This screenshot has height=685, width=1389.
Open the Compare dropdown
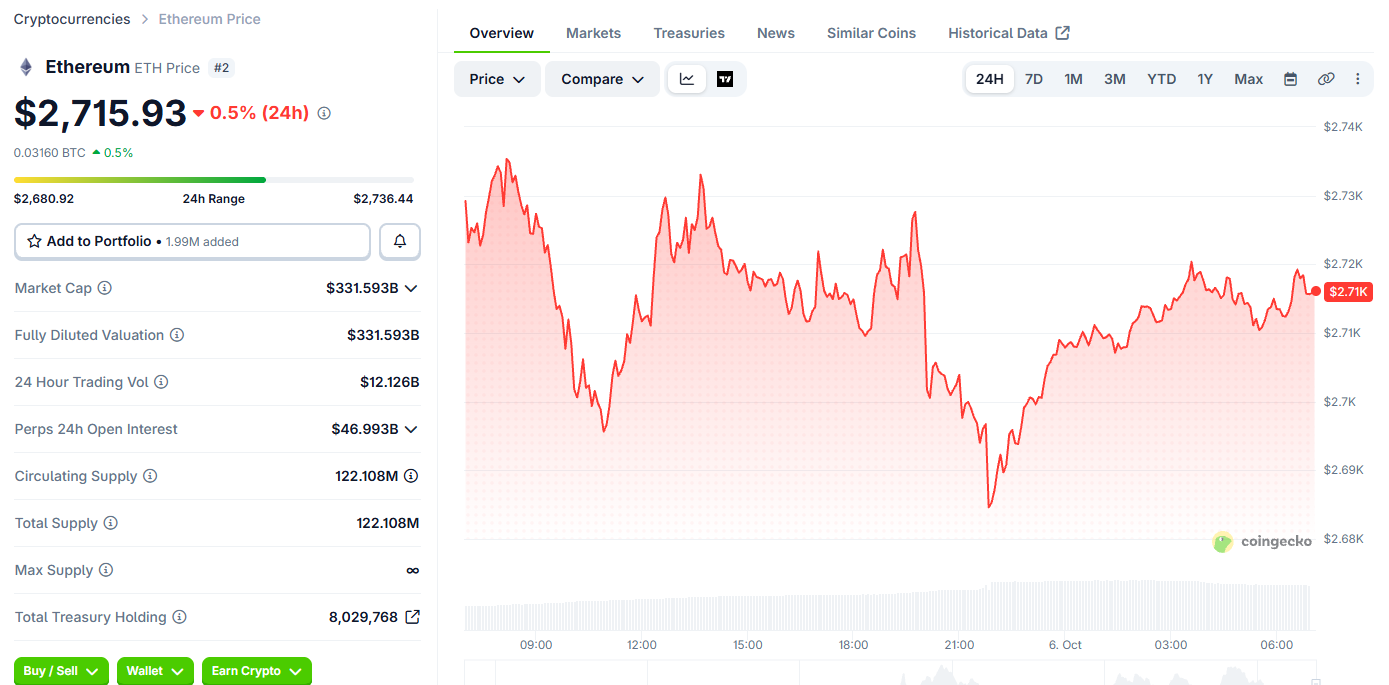602,79
